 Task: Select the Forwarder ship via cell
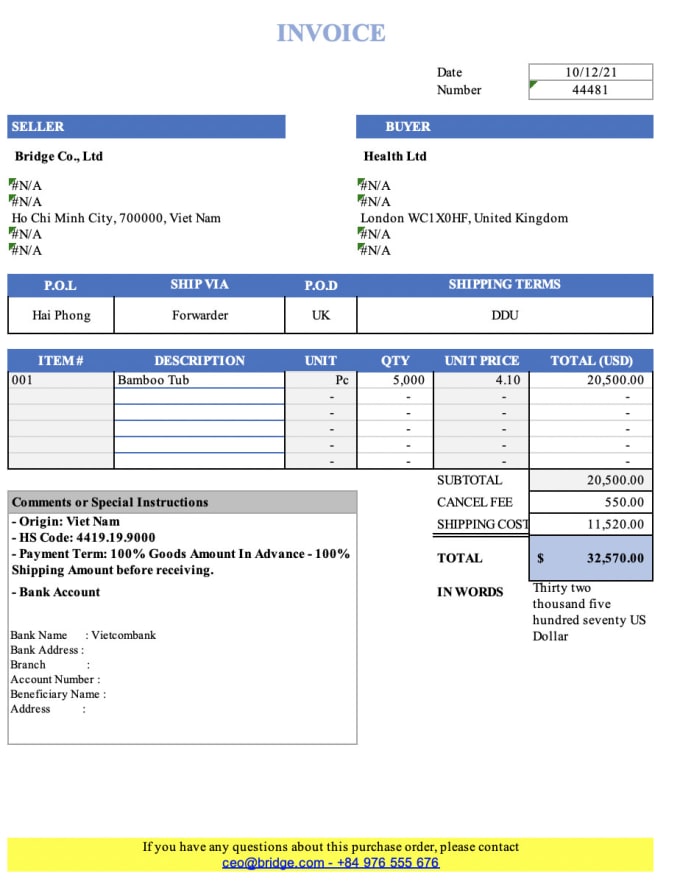click(x=200, y=315)
